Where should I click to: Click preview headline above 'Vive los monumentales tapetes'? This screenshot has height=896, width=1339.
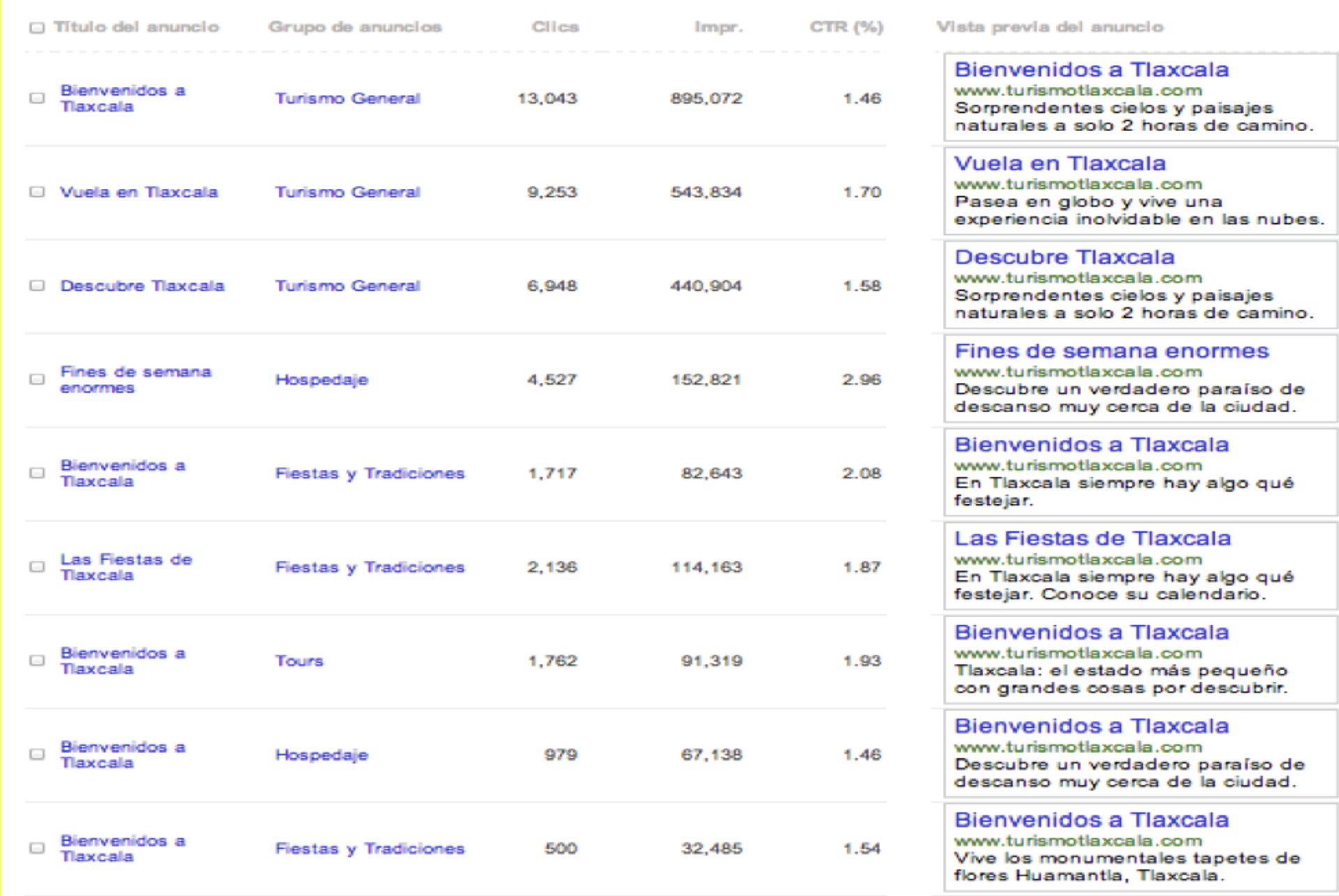1091,820
